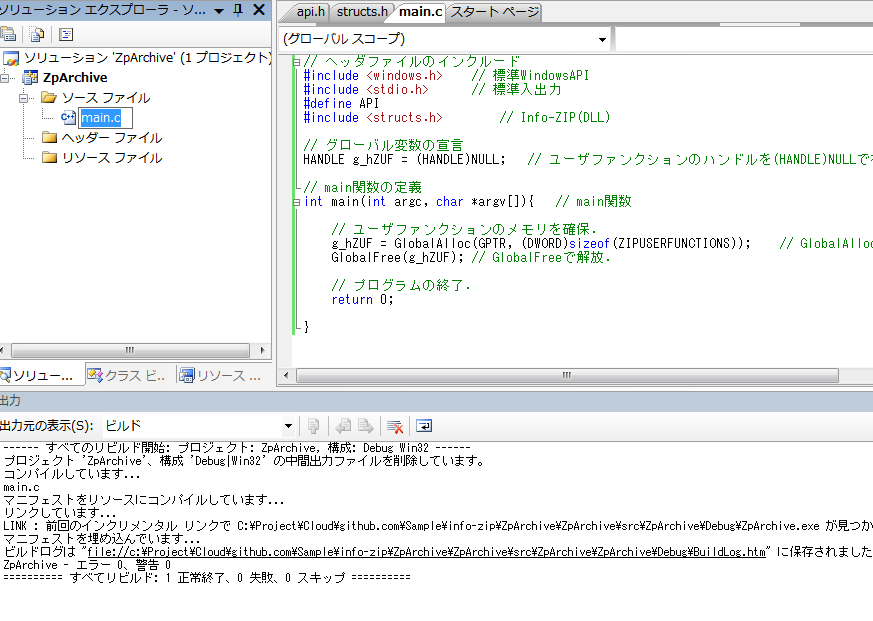This screenshot has width=873, height=621.
Task: Click output line 'コンパイルしています...'
Action: point(72,475)
